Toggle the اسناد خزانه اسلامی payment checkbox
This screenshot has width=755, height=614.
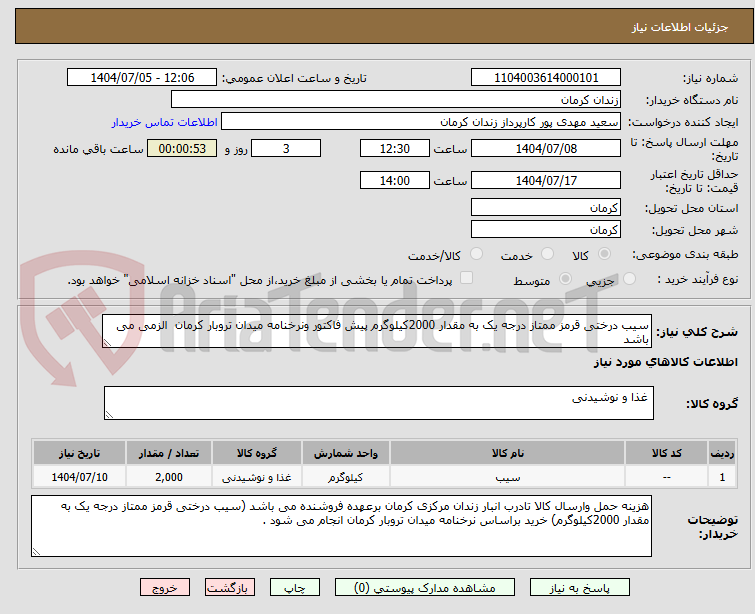point(466,278)
